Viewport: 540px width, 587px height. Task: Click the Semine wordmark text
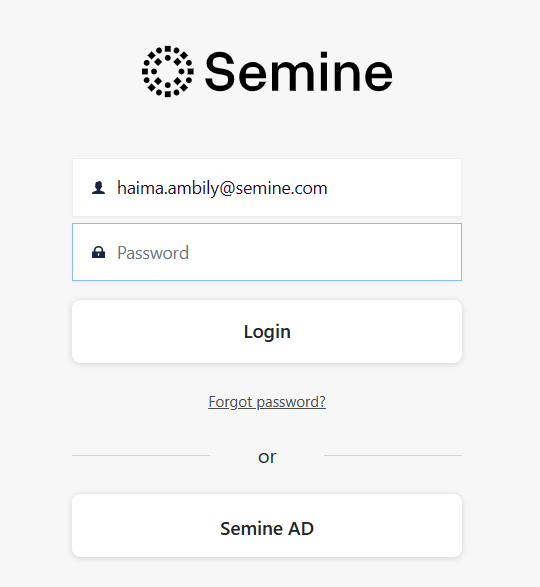298,72
